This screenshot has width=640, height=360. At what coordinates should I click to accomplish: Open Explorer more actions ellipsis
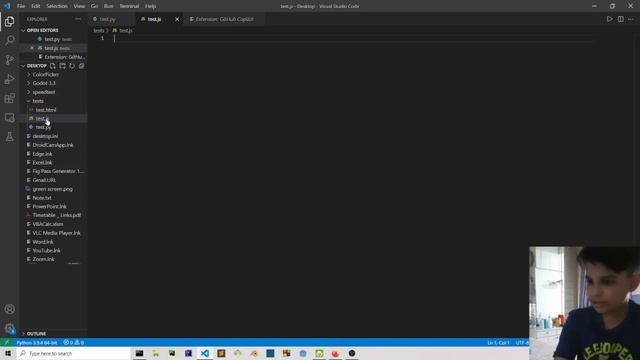point(78,19)
